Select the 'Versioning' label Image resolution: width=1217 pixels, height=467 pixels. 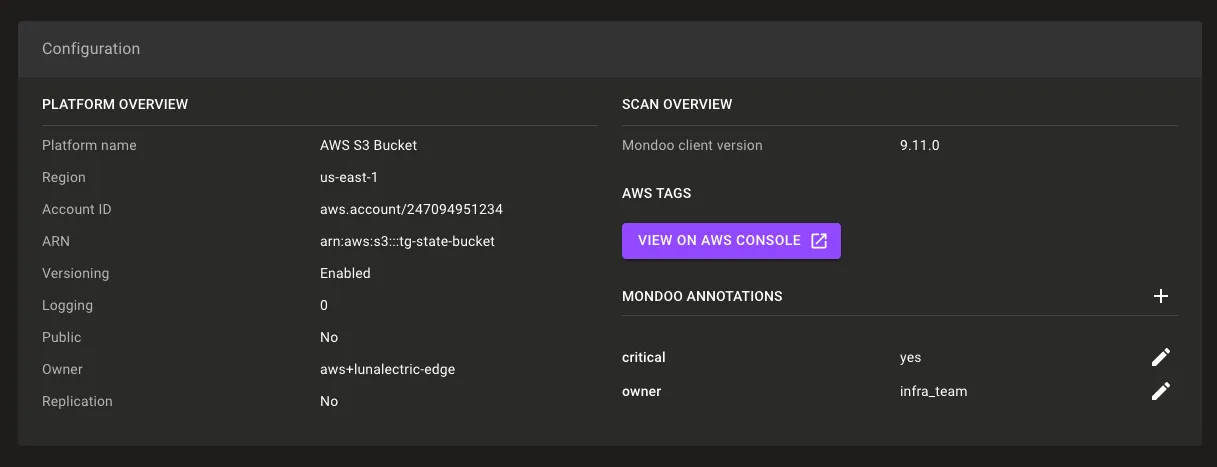[76, 273]
